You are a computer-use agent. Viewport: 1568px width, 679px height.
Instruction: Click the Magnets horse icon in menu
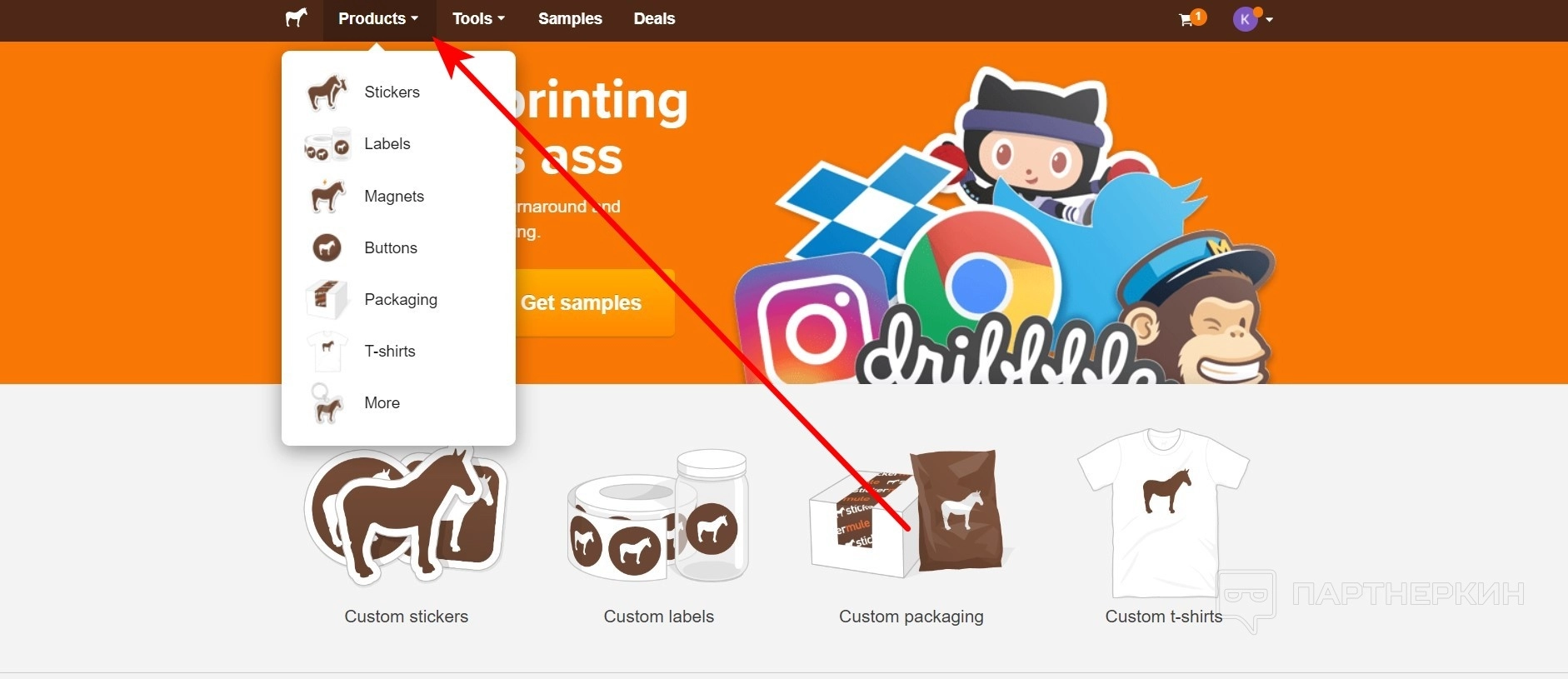point(327,196)
